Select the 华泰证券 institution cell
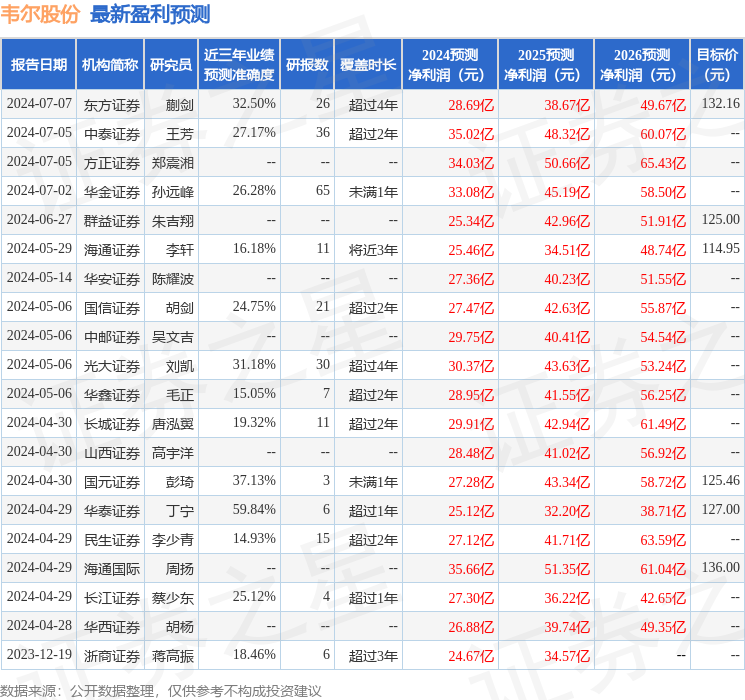 [x=112, y=511]
